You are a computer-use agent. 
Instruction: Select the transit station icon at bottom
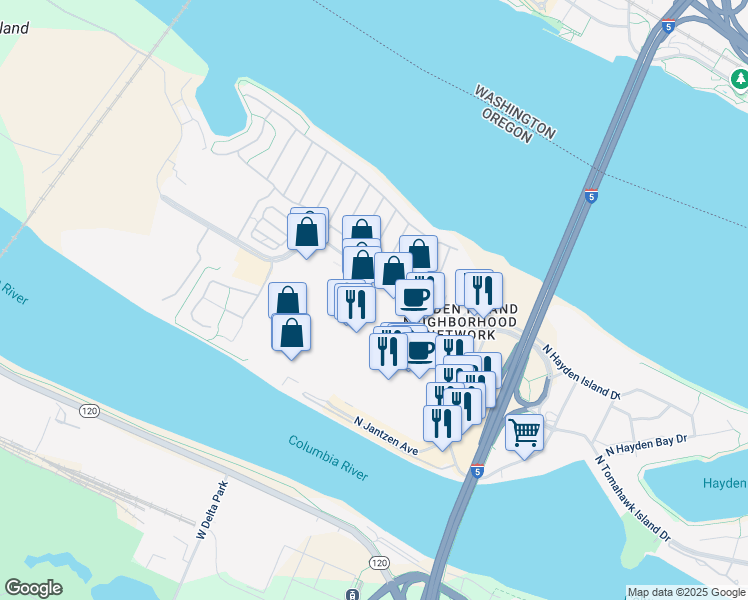(x=352, y=594)
